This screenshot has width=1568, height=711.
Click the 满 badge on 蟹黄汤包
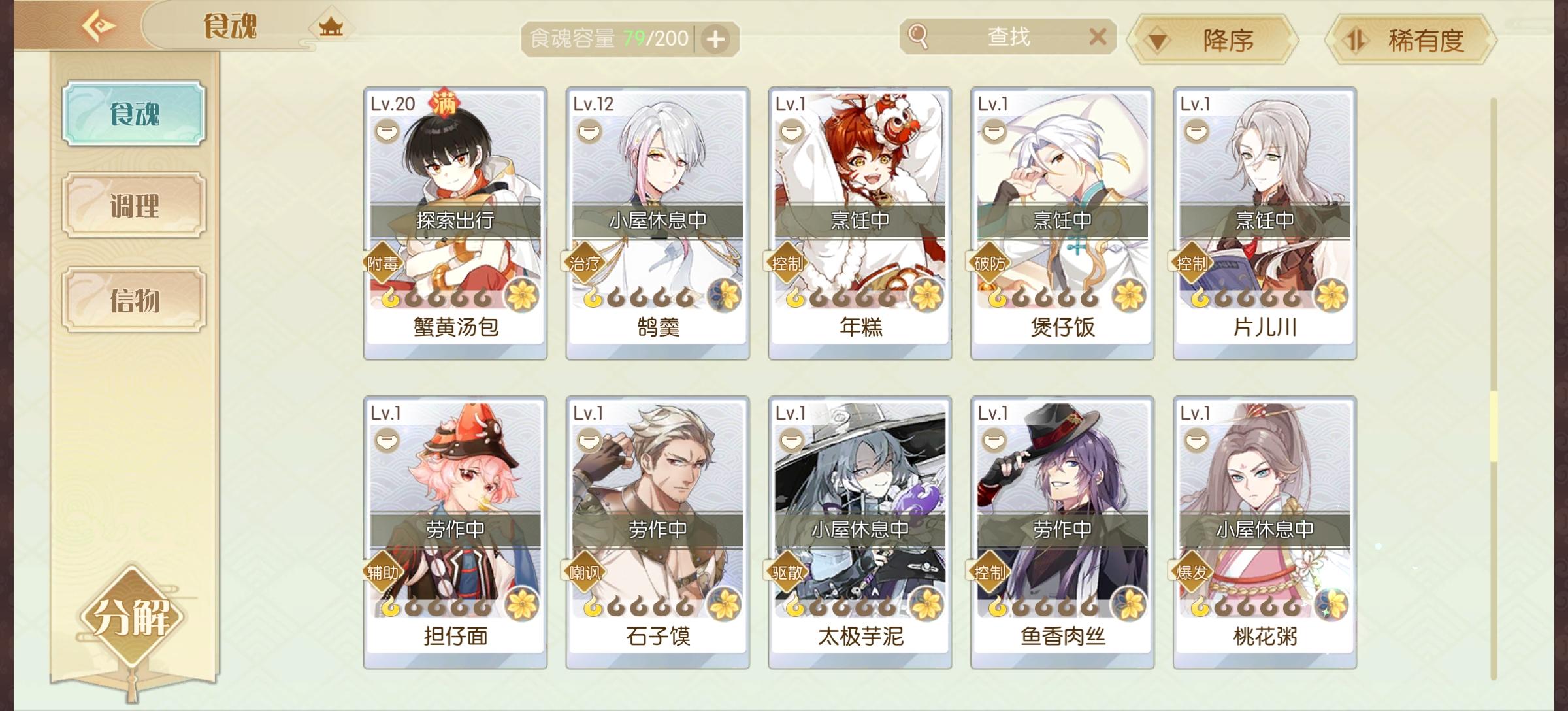[445, 103]
